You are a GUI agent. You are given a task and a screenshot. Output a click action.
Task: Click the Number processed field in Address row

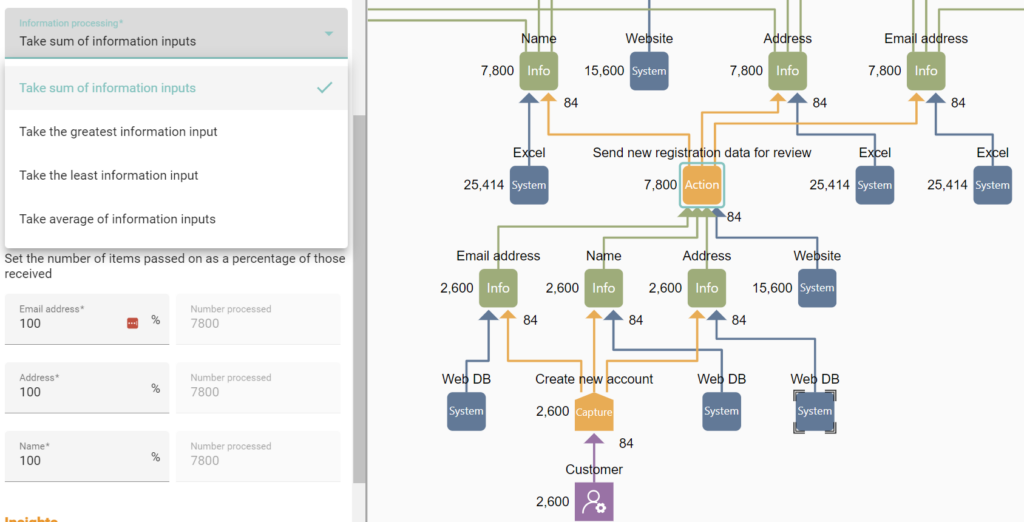(258, 387)
